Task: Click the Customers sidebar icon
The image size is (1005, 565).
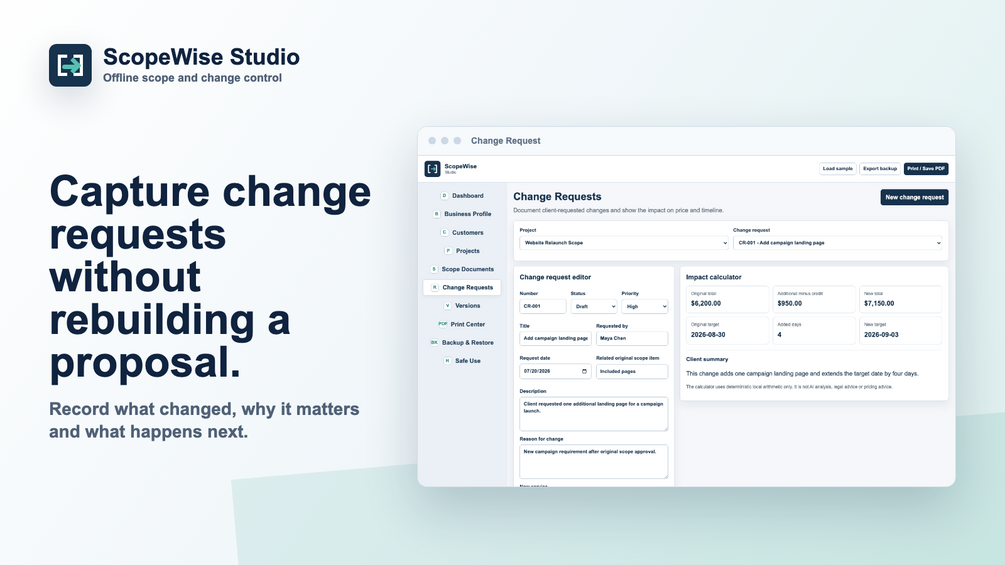Action: (x=444, y=233)
